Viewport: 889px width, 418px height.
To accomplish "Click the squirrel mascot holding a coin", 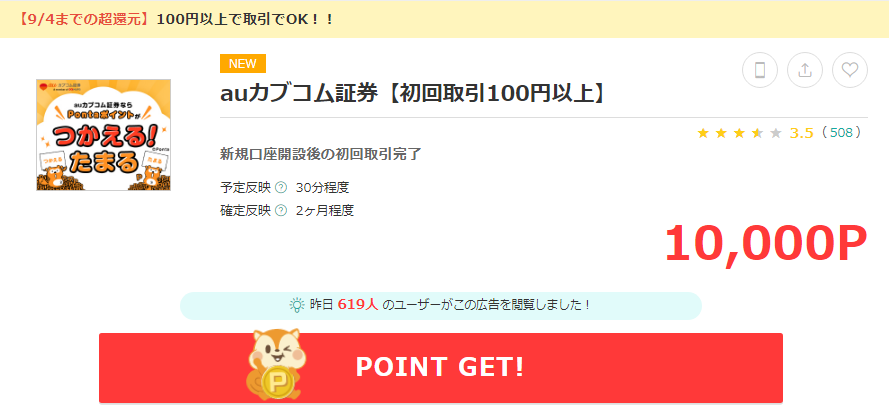I will 276,365.
